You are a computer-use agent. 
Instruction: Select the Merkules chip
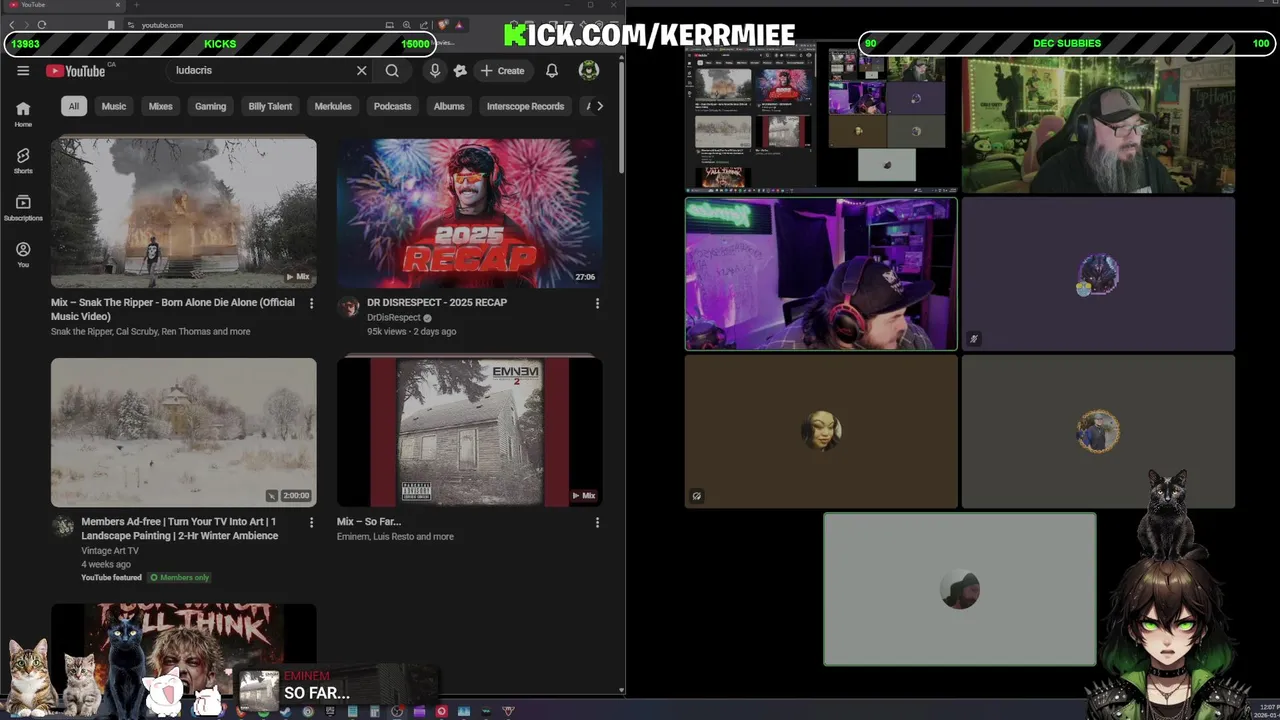333,106
